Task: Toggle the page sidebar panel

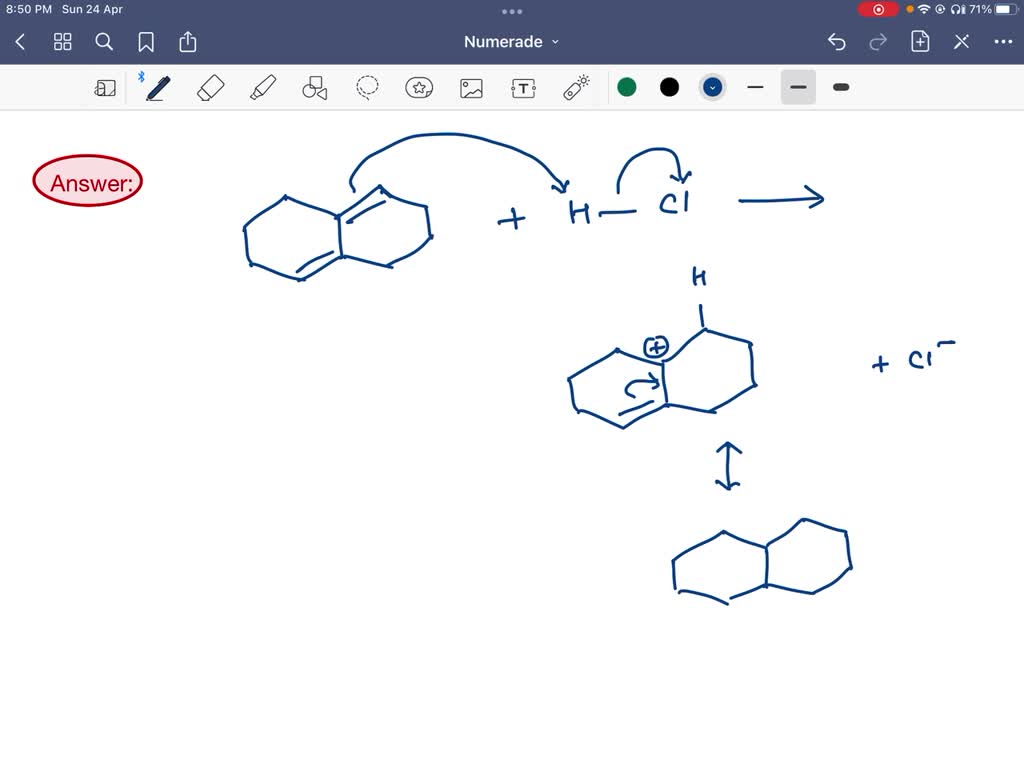Action: tap(105, 87)
